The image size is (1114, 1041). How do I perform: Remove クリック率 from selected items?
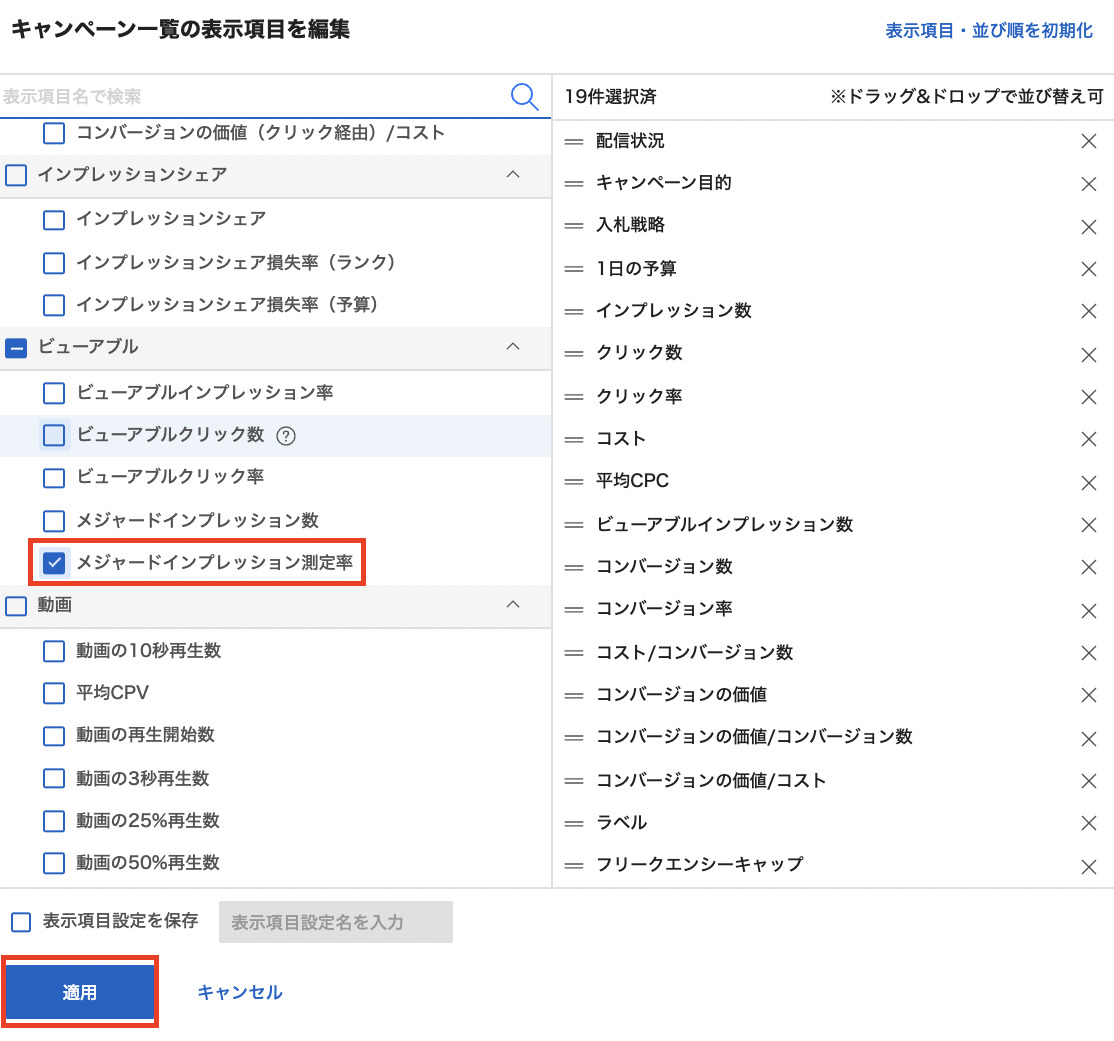[1089, 397]
